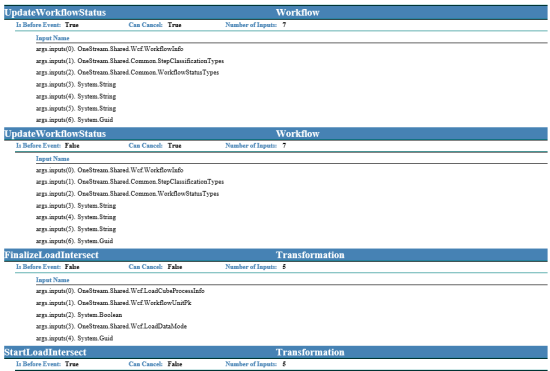Click Input Name header under FinalizeLoadIntersect
Screen dimensions: 550x371
(53, 280)
